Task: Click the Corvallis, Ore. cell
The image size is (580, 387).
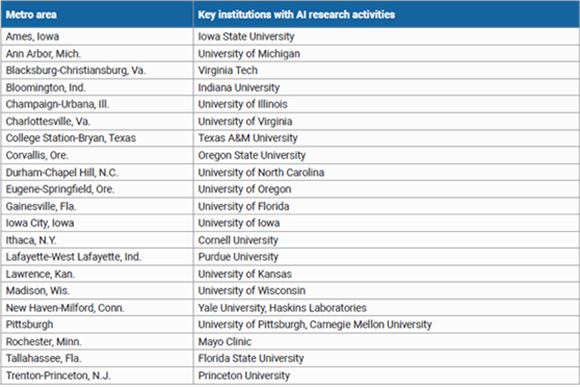Action: tap(97, 155)
